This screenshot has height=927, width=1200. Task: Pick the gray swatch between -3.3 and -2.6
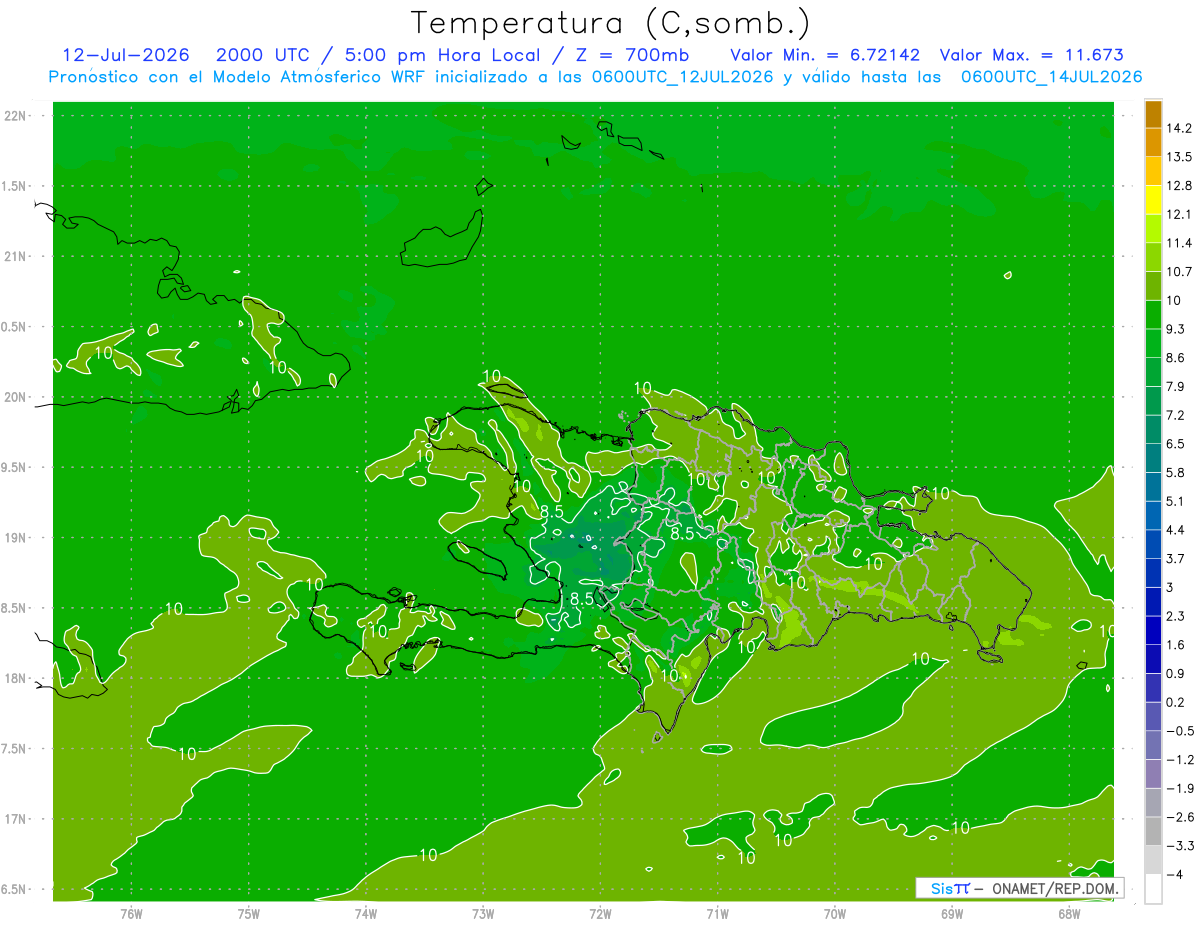1153,832
